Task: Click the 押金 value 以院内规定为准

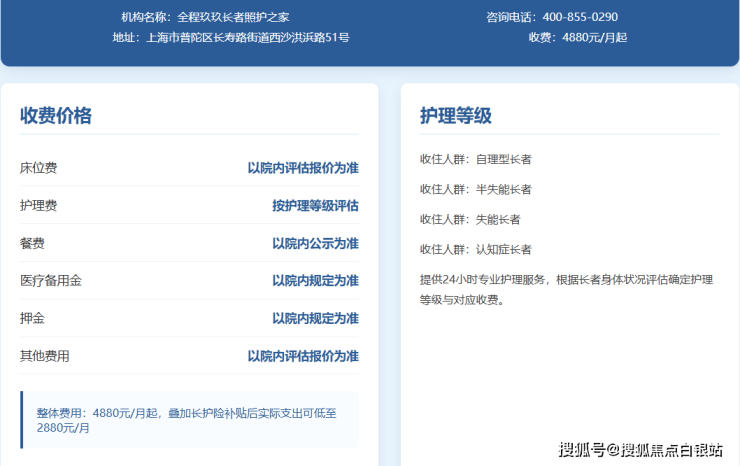Action: tap(315, 319)
